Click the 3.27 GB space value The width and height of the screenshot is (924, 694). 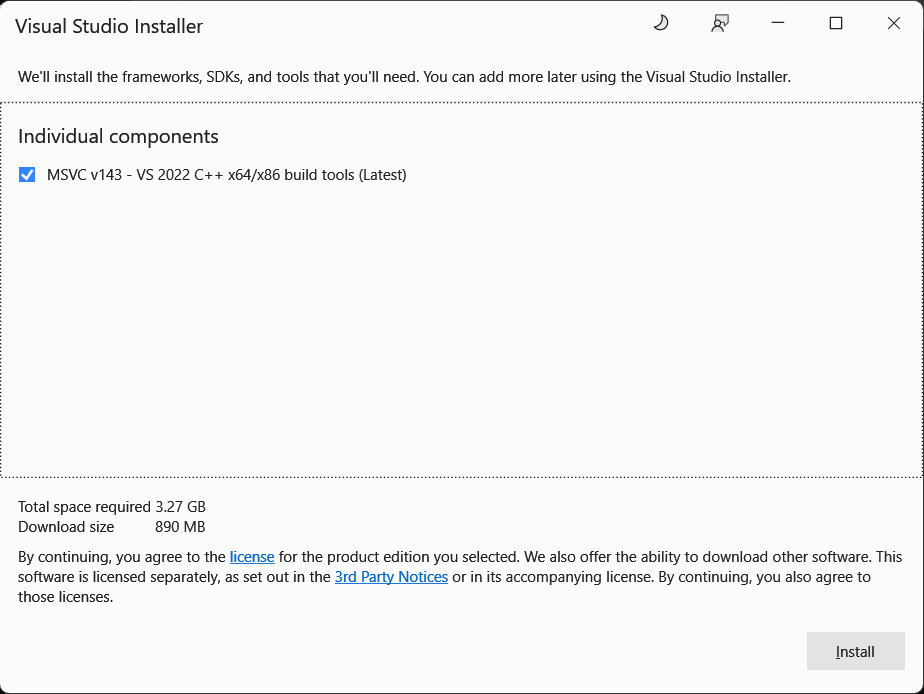(180, 507)
